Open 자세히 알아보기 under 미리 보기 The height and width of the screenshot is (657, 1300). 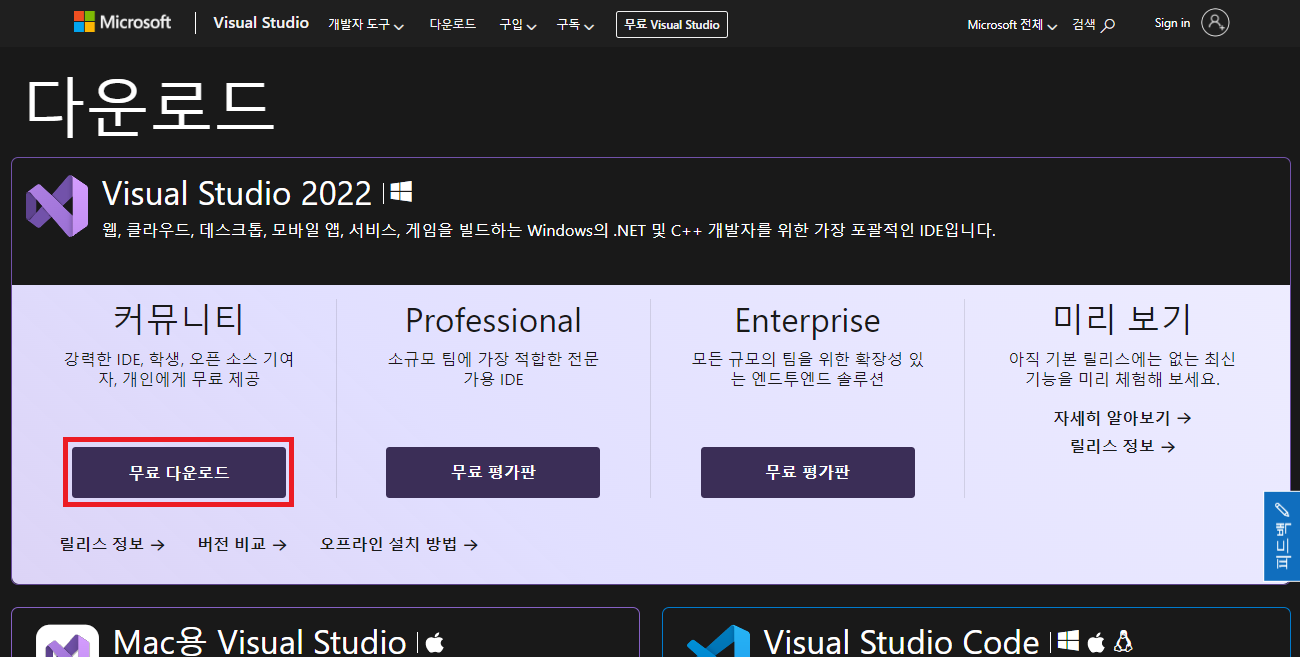[x=1122, y=418]
